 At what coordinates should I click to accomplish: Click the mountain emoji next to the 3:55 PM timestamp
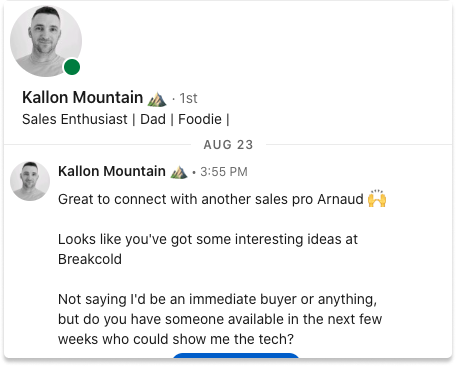pos(179,172)
